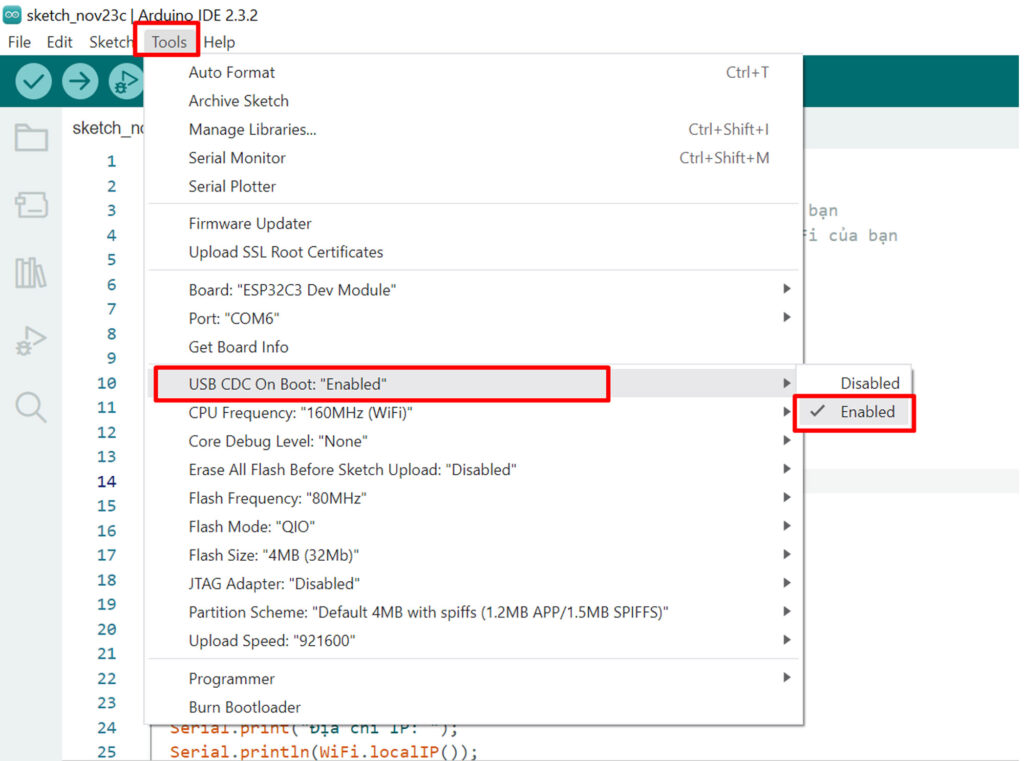Expand the Board ESP32C3 Dev Module submenu
The image size is (1024, 761).
click(x=294, y=290)
